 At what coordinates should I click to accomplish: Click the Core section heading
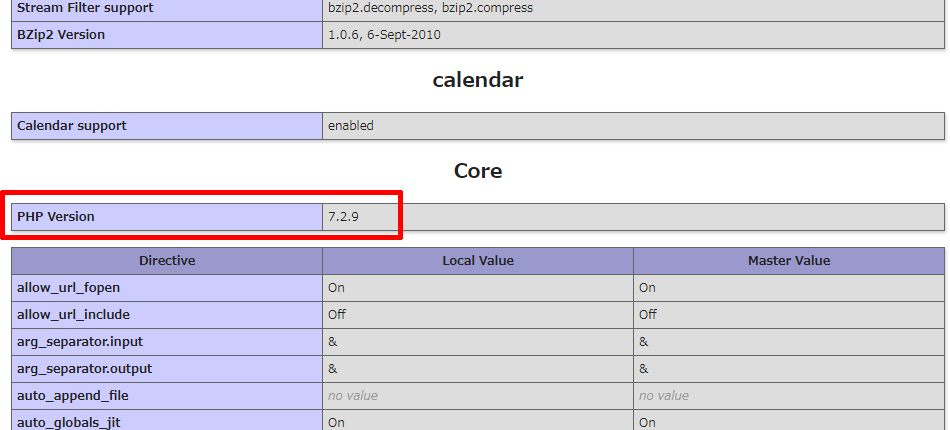click(x=477, y=171)
